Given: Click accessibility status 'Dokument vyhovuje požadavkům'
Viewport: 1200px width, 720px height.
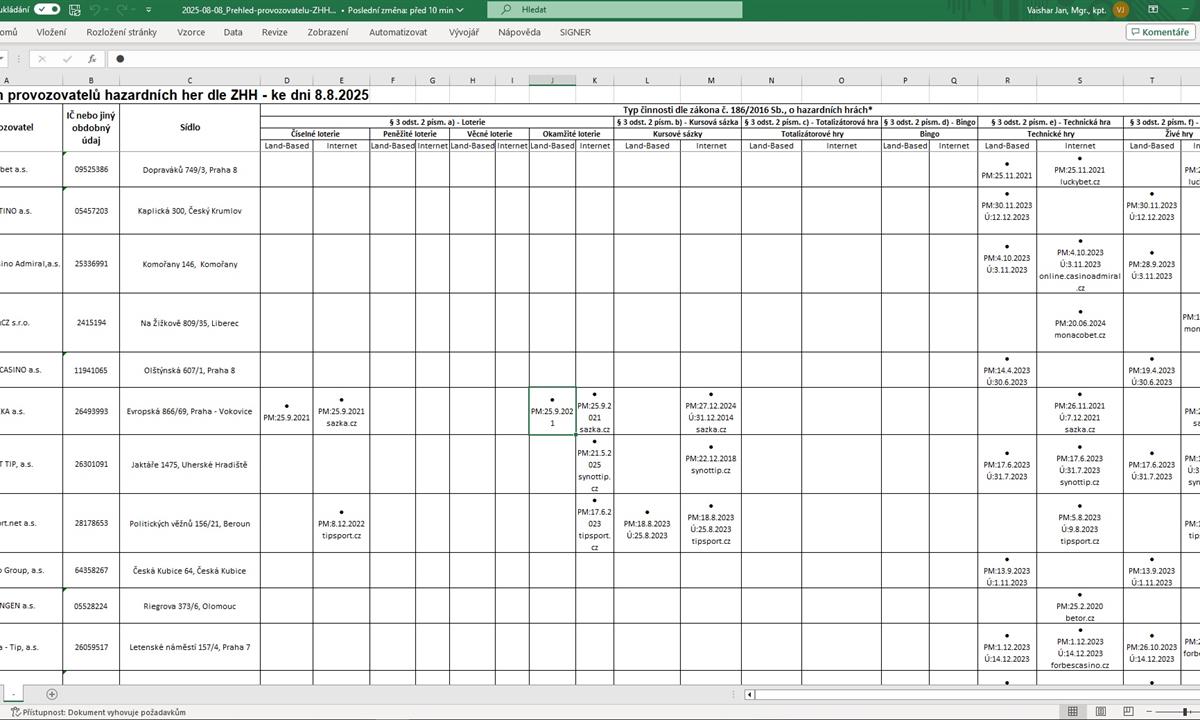Looking at the screenshot, I should pyautogui.click(x=125, y=712).
